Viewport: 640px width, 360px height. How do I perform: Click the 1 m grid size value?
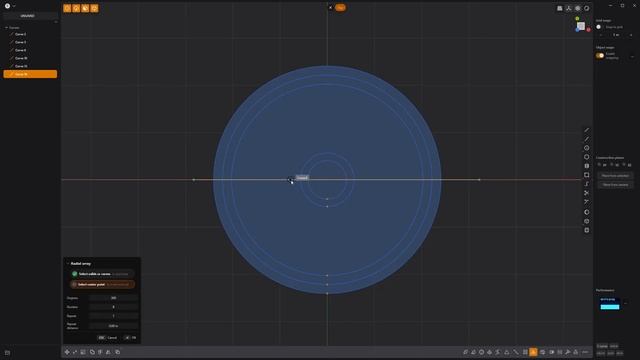tap(616, 35)
